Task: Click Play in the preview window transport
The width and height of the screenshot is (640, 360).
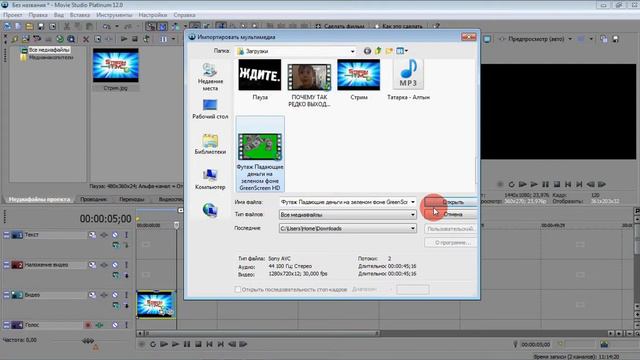Action: coord(534,184)
